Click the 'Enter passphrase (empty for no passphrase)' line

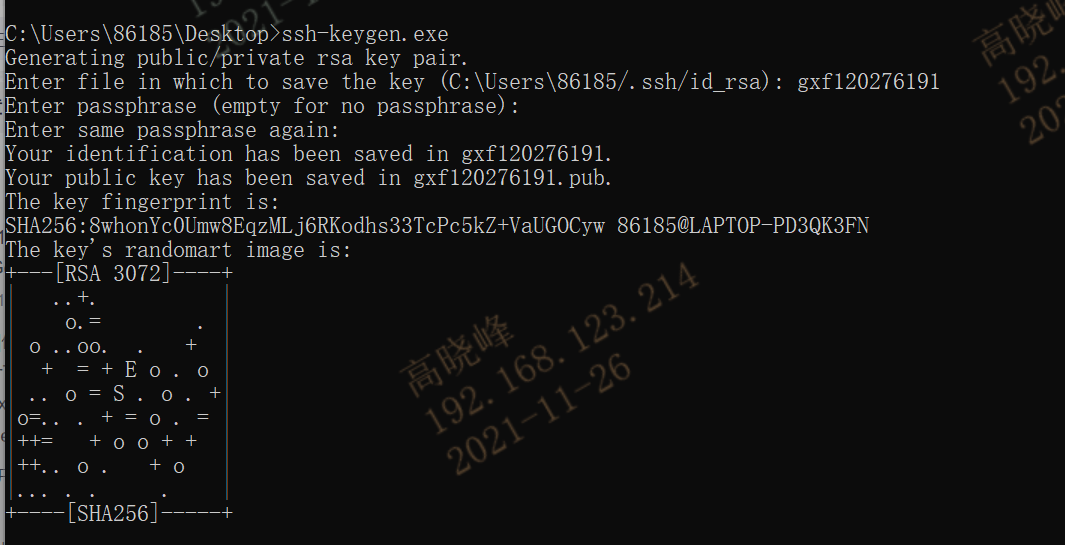tap(262, 107)
